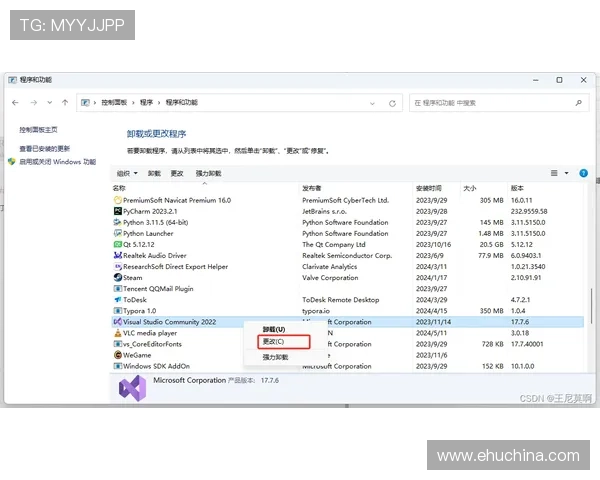Open 启用或关闭 Windows 功能 link
Viewport: 600px width, 480px height.
(57, 162)
